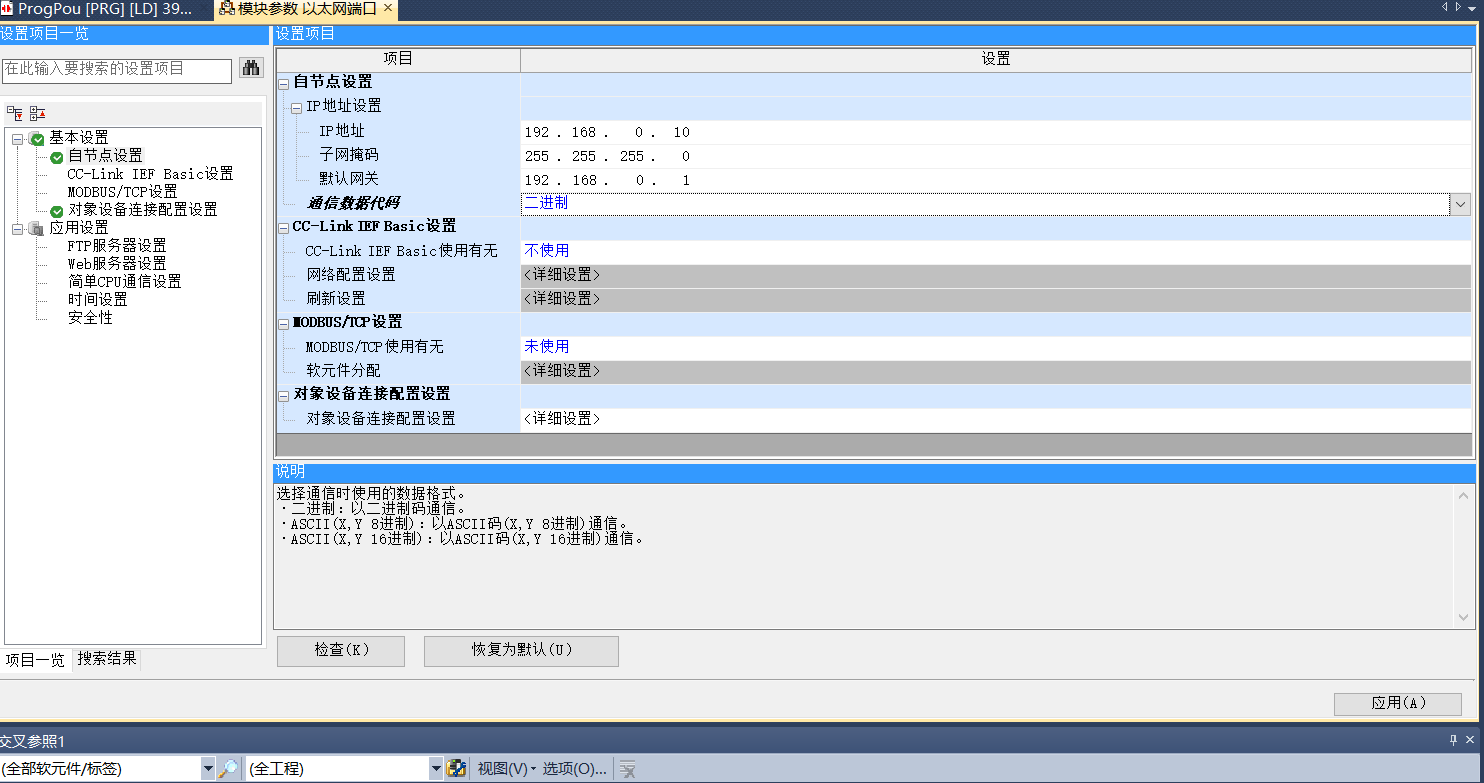Pin the 交叉参照1 panel with pushpin
Viewport: 1484px width, 783px height.
click(1453, 741)
